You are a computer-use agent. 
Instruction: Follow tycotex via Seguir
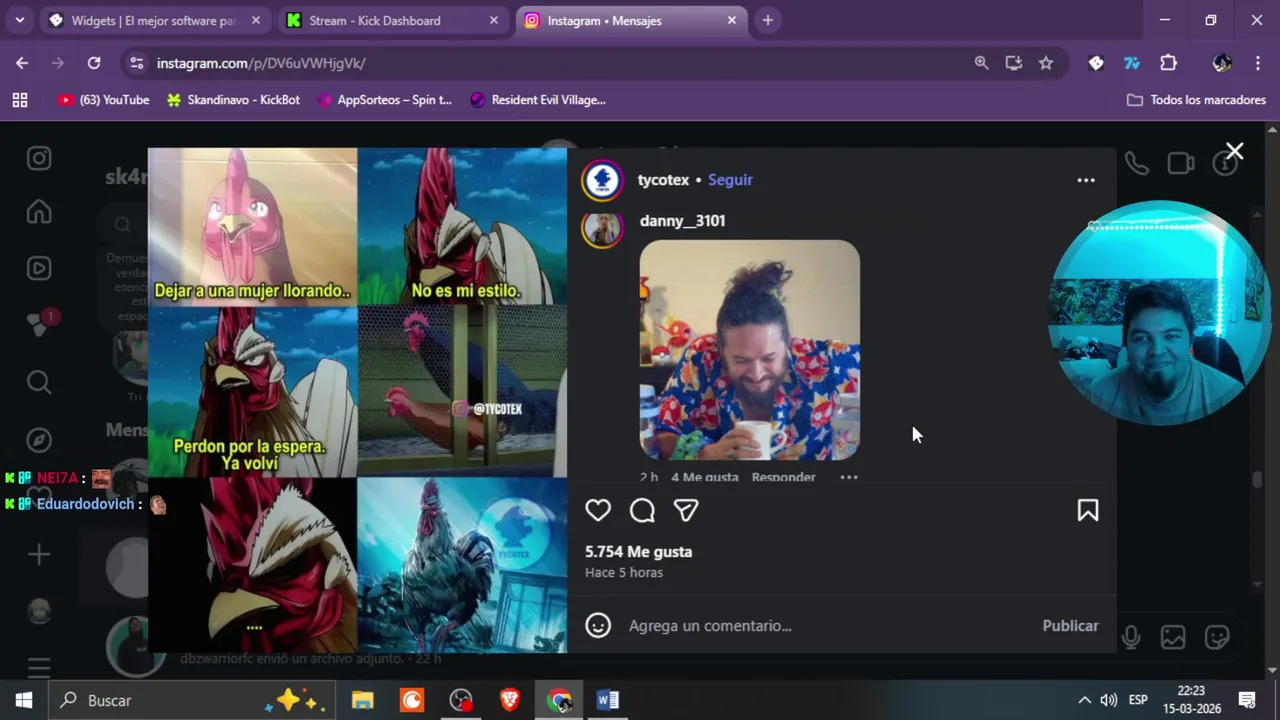(x=730, y=180)
